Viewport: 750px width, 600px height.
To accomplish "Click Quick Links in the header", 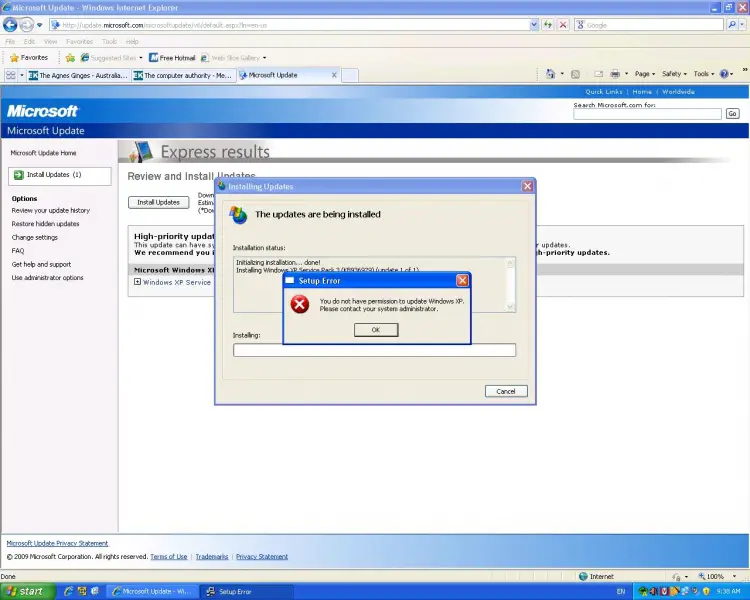I will click(604, 92).
